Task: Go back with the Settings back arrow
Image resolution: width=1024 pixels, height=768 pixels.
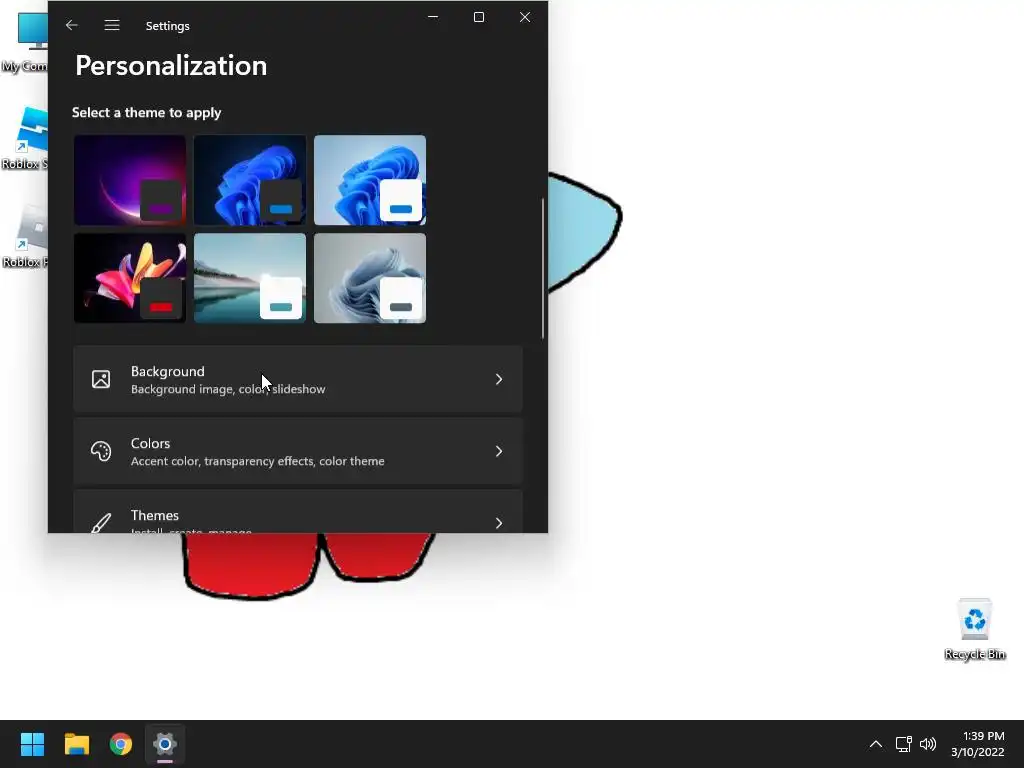Action: (x=72, y=25)
